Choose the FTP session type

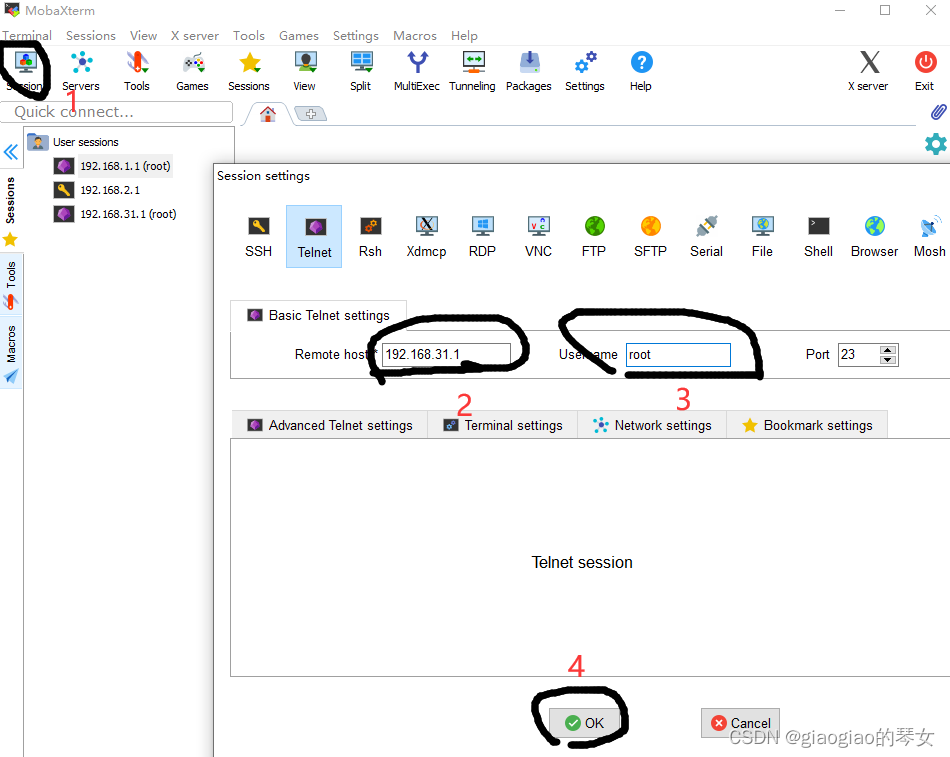point(594,236)
